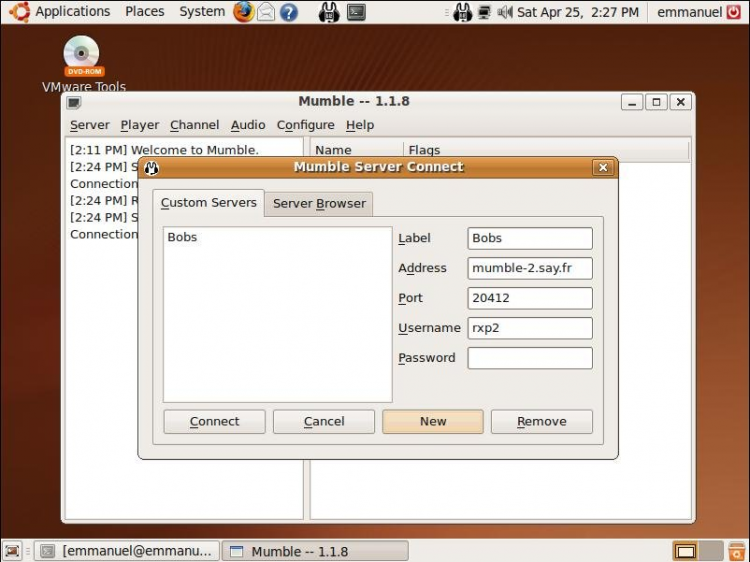Open the System menu

202,11
